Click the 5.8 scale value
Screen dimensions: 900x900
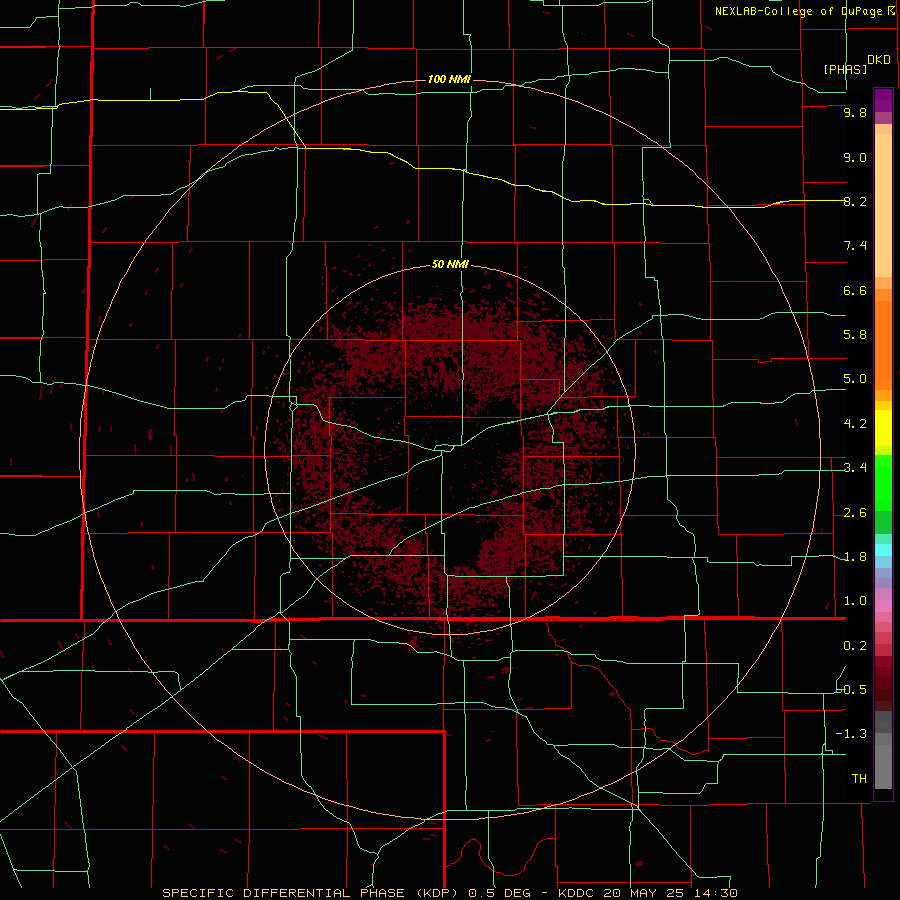855,335
